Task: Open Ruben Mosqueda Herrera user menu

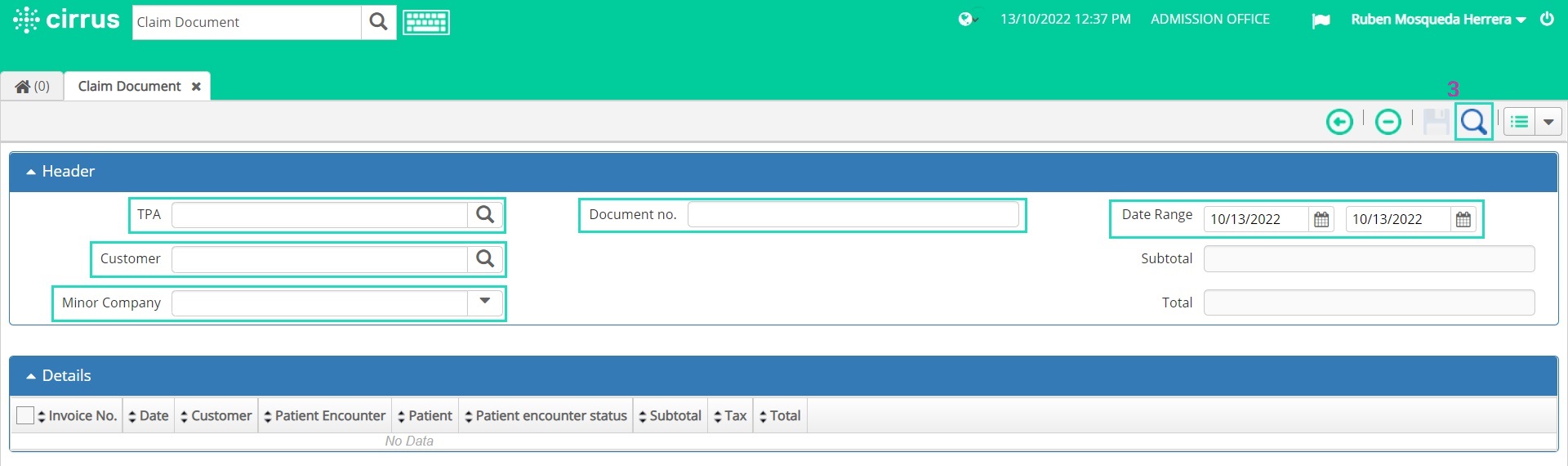Action: pos(1438,20)
